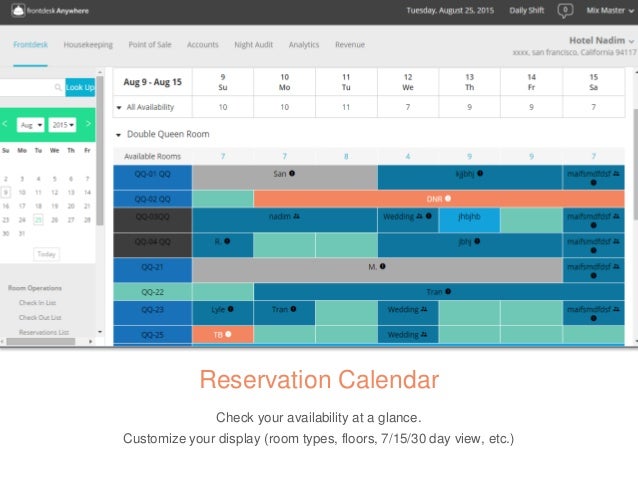Screen dimensions: 638x479
Task: Click room label QQ-23
Action: pyautogui.click(x=153, y=313)
